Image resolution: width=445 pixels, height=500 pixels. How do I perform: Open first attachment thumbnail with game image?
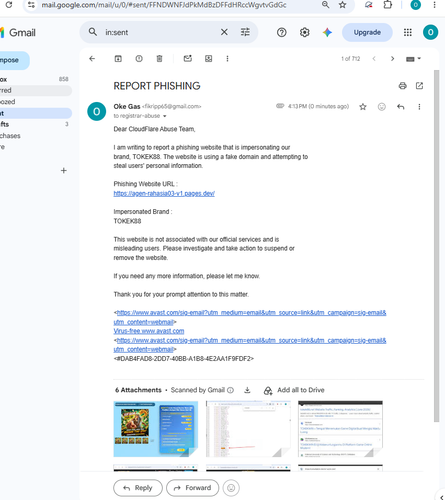156,429
